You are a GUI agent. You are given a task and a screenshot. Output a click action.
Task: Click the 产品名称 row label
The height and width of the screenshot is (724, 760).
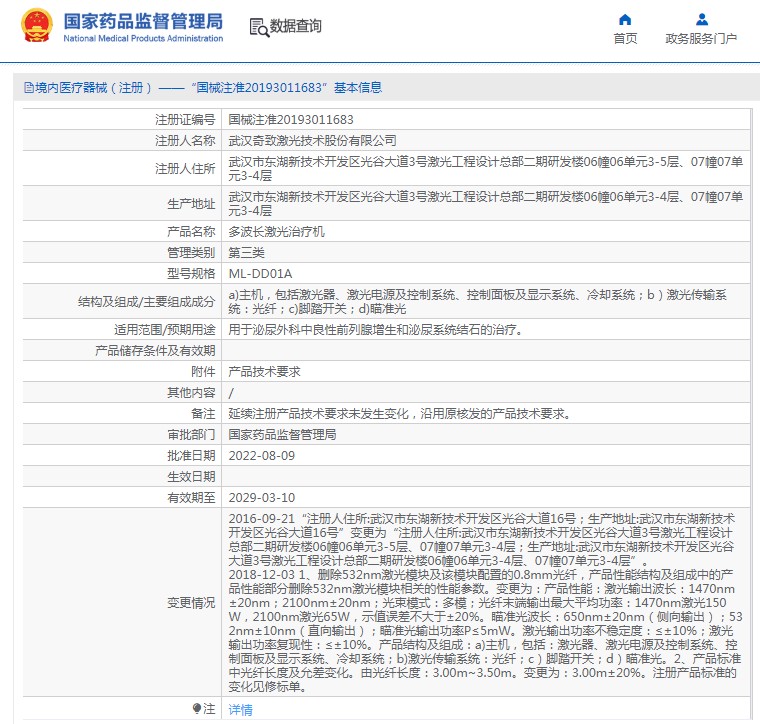pos(190,232)
